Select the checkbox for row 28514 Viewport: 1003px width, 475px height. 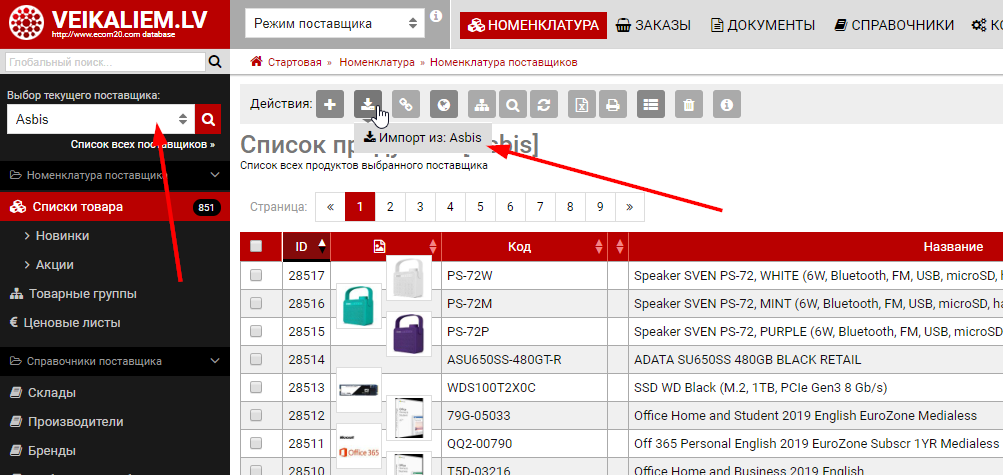pos(256,359)
